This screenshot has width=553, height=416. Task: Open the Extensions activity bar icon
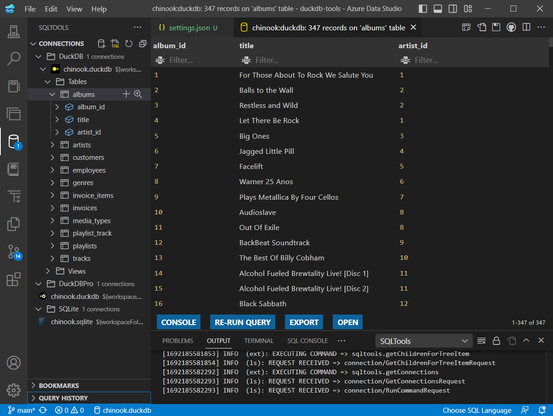13,280
